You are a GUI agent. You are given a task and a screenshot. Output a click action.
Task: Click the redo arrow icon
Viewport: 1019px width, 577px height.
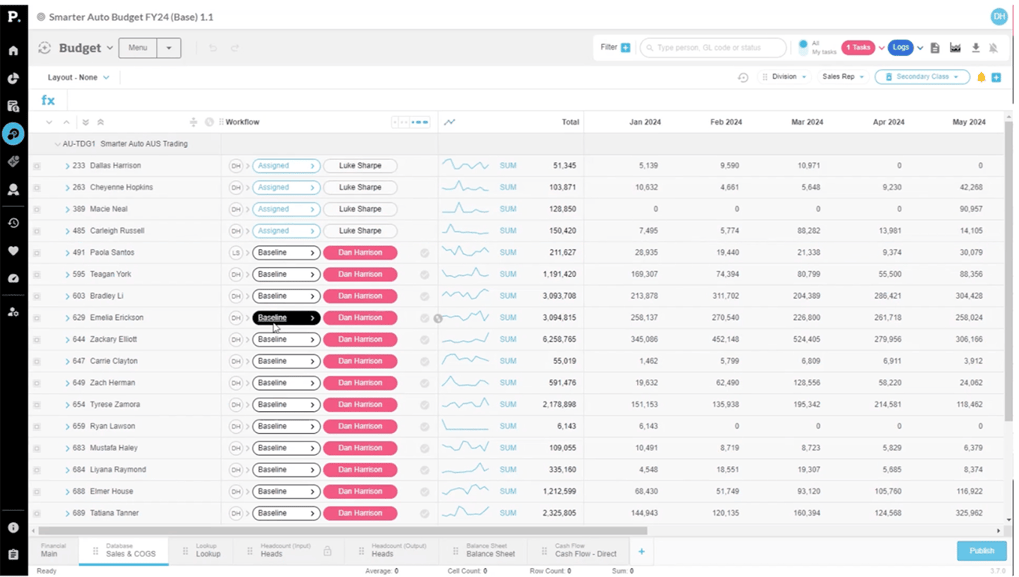pos(233,46)
